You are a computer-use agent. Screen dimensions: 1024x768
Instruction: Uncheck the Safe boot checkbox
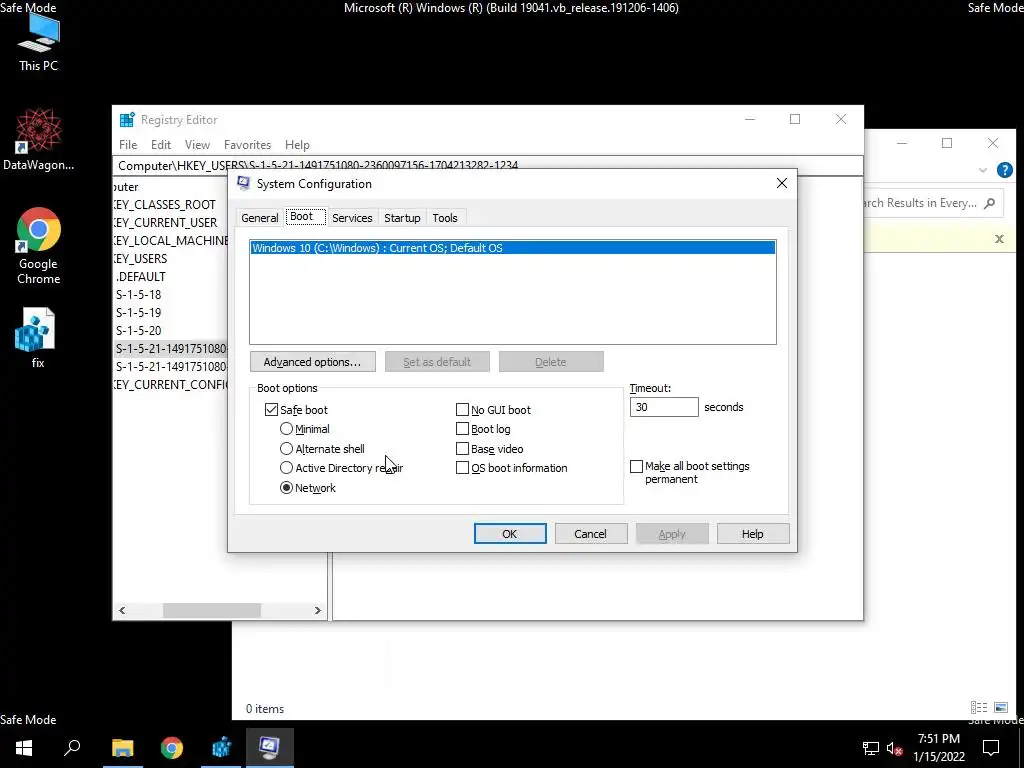[x=271, y=409]
